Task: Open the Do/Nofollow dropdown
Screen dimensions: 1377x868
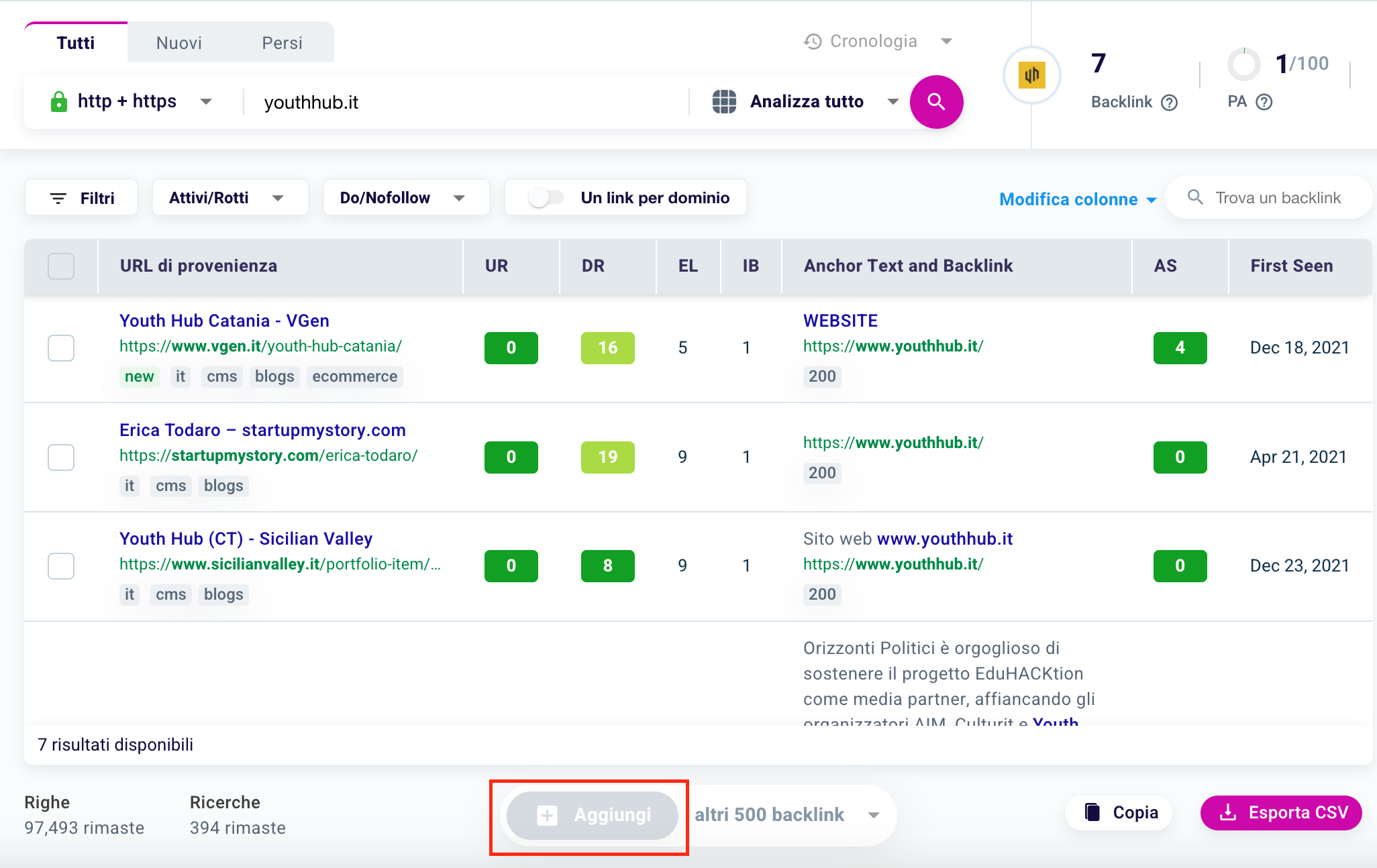Action: click(x=406, y=198)
